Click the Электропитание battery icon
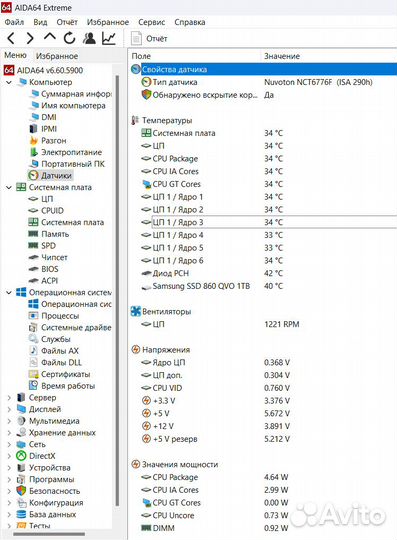397x540 pixels. [x=33, y=152]
